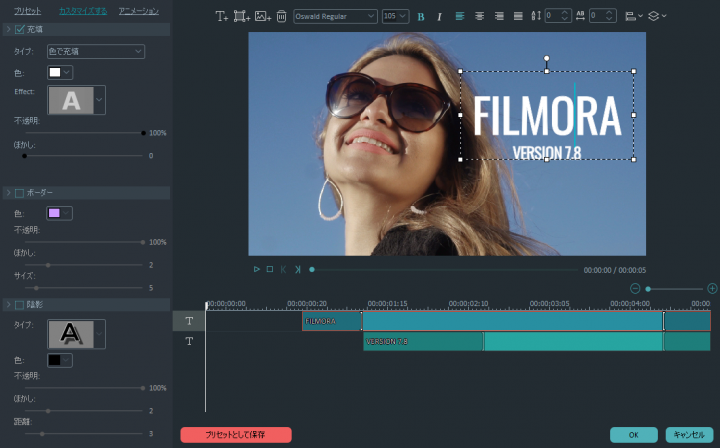
Task: Click the プリセットとして保存 button
Action: tap(236, 435)
